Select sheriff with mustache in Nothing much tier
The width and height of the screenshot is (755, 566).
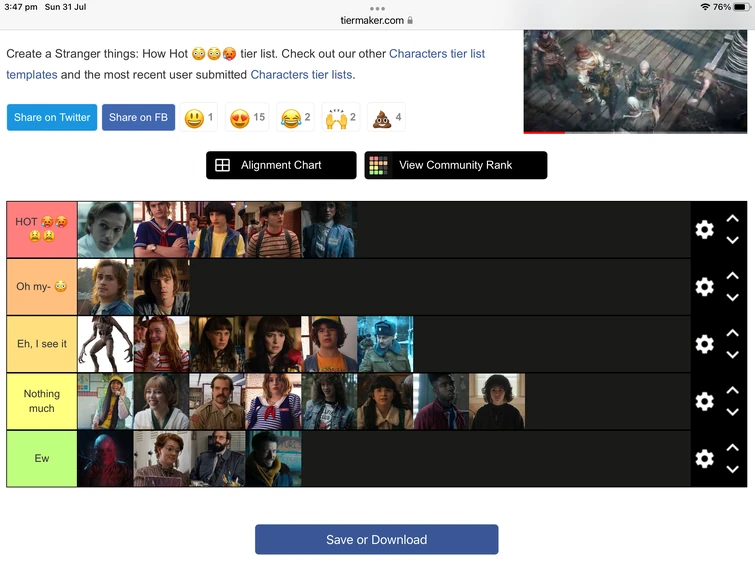click(x=217, y=401)
